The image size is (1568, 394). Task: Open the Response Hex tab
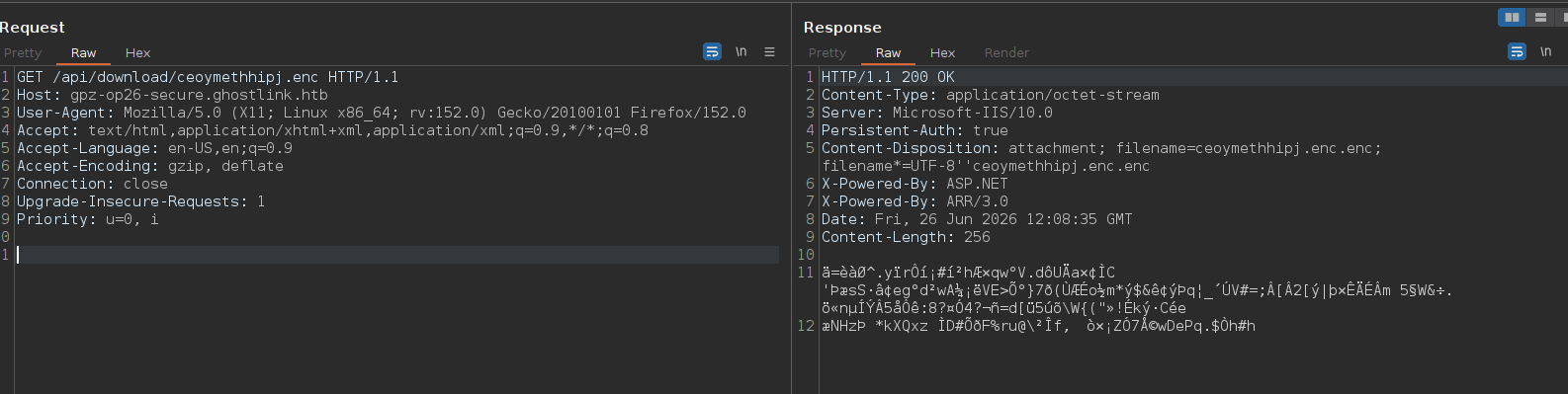click(x=942, y=53)
